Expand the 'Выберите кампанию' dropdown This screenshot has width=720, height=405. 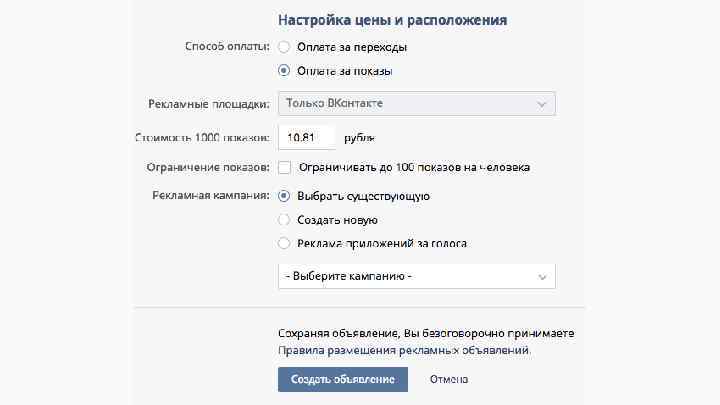pyautogui.click(x=416, y=276)
